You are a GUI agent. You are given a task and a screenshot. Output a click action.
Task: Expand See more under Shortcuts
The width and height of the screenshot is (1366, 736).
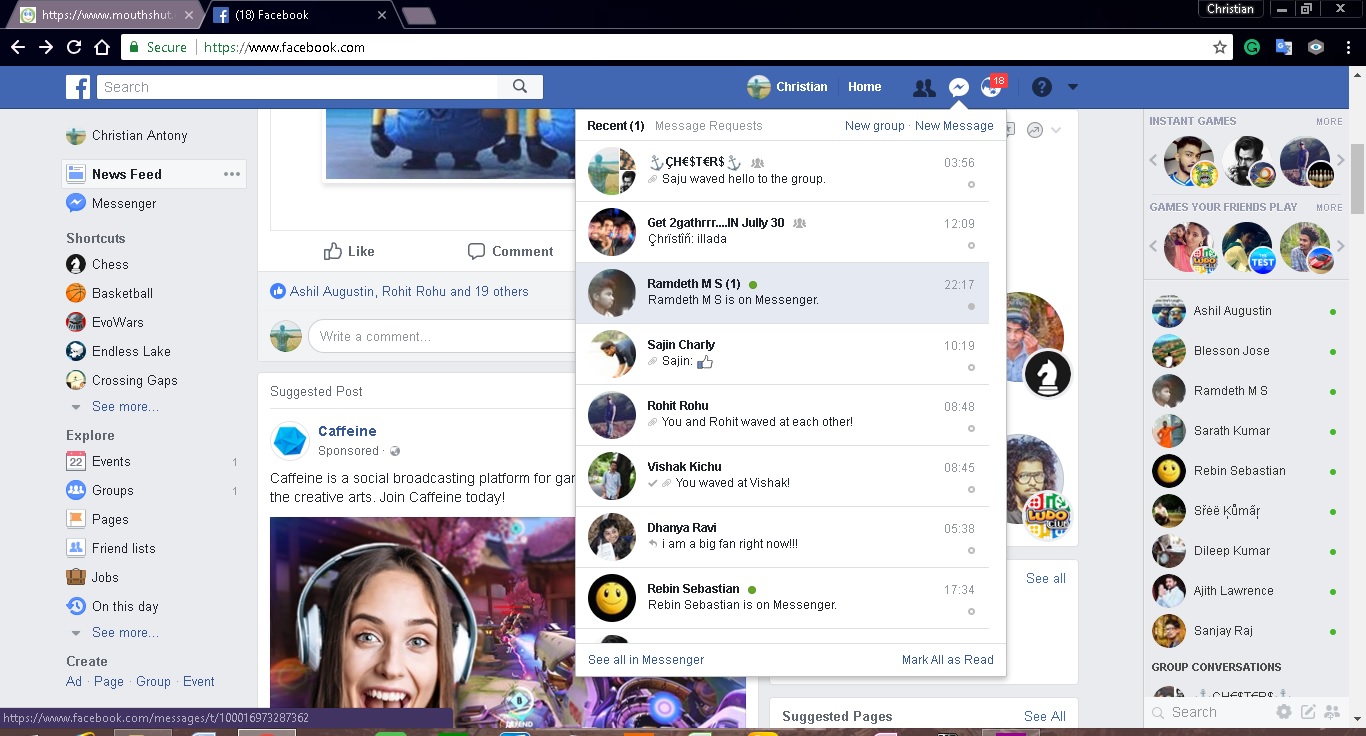click(124, 407)
